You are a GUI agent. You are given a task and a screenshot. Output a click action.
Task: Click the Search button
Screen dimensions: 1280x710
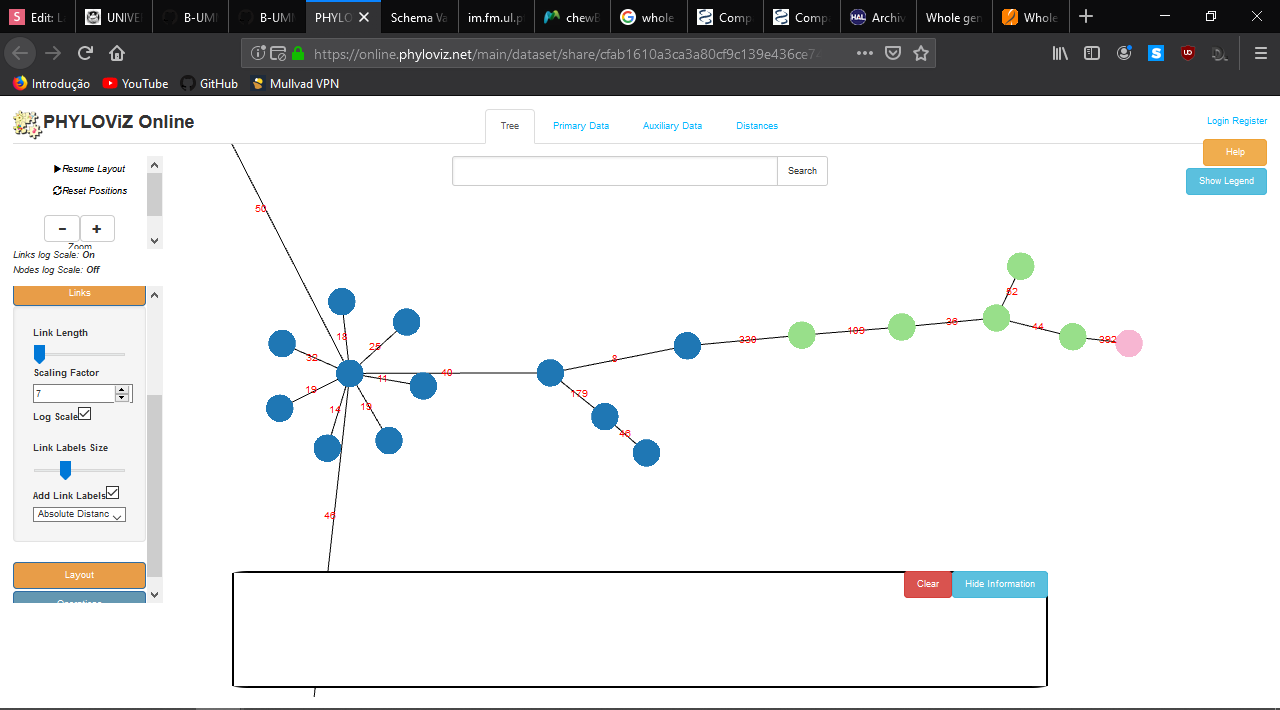[802, 171]
